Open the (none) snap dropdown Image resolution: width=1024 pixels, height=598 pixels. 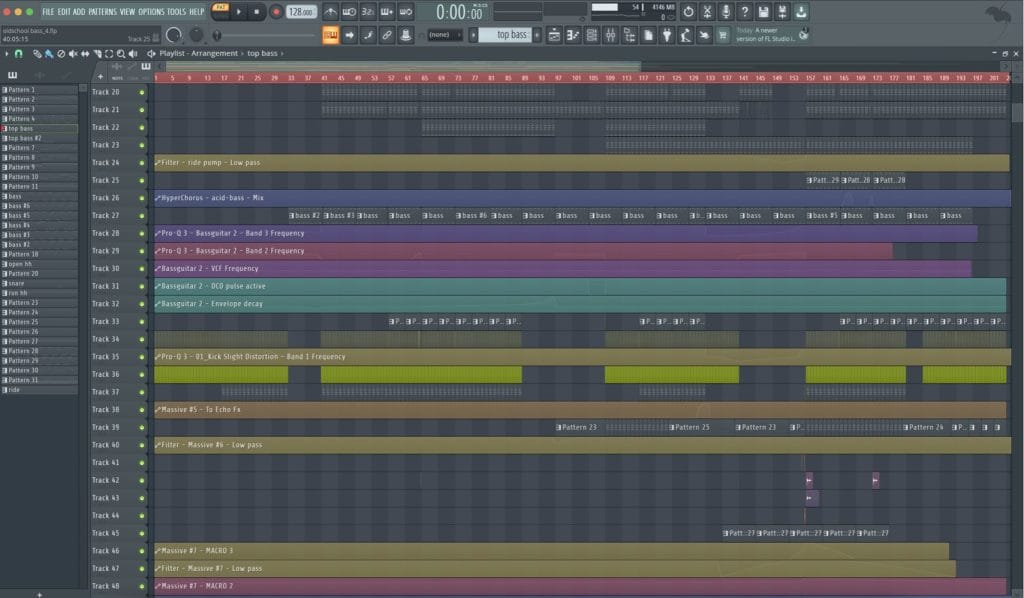coord(444,35)
